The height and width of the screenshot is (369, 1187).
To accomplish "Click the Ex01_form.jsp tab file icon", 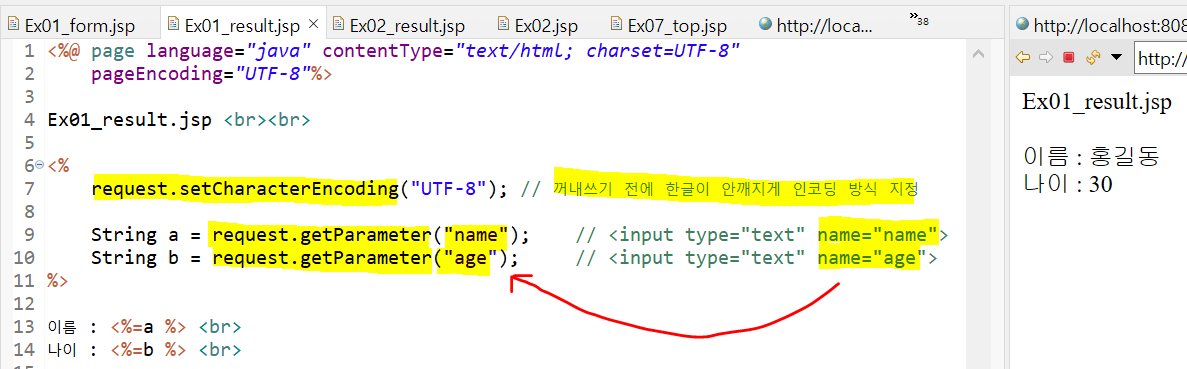I will point(13,24).
